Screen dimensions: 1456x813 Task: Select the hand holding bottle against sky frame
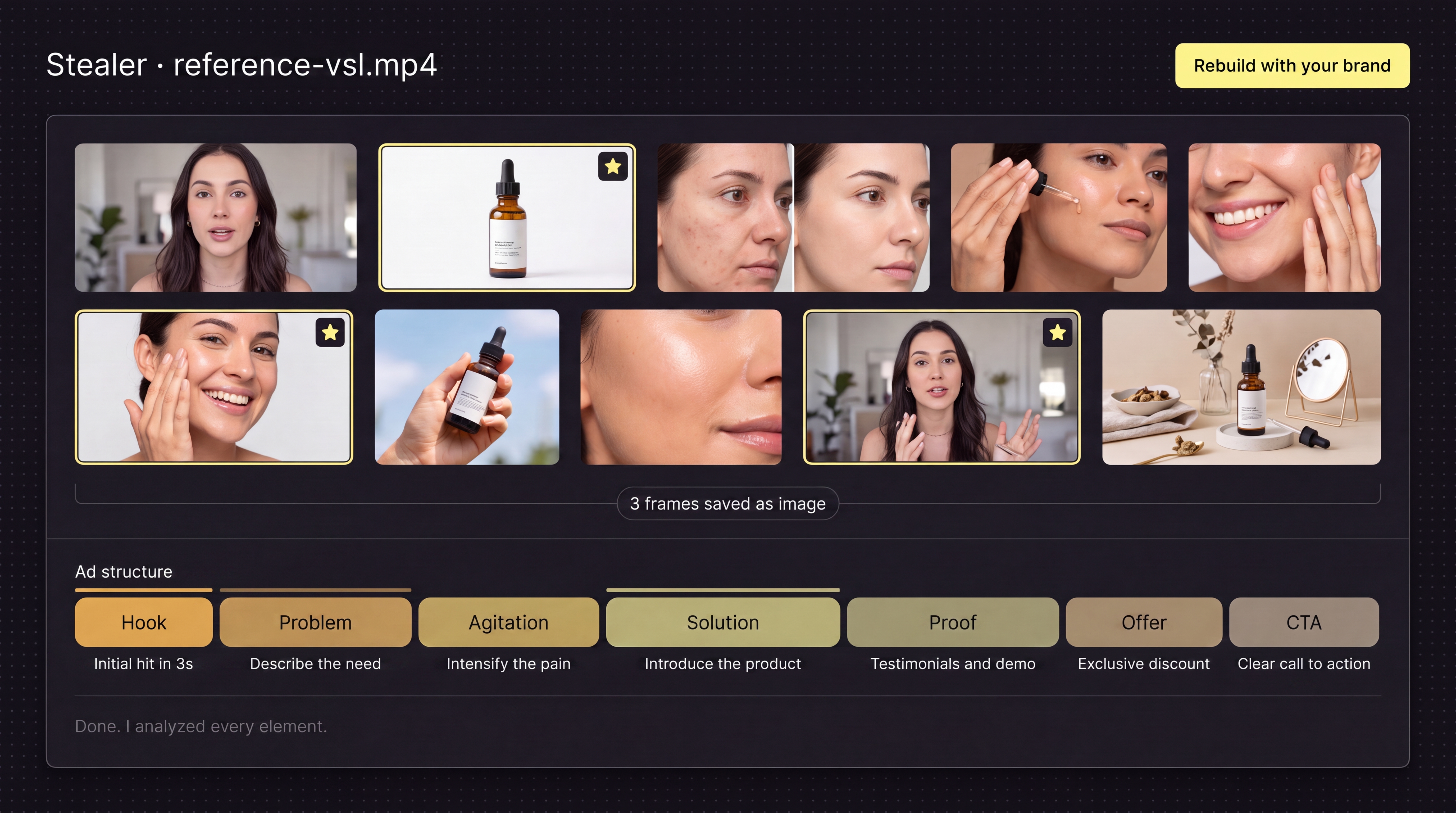467,387
